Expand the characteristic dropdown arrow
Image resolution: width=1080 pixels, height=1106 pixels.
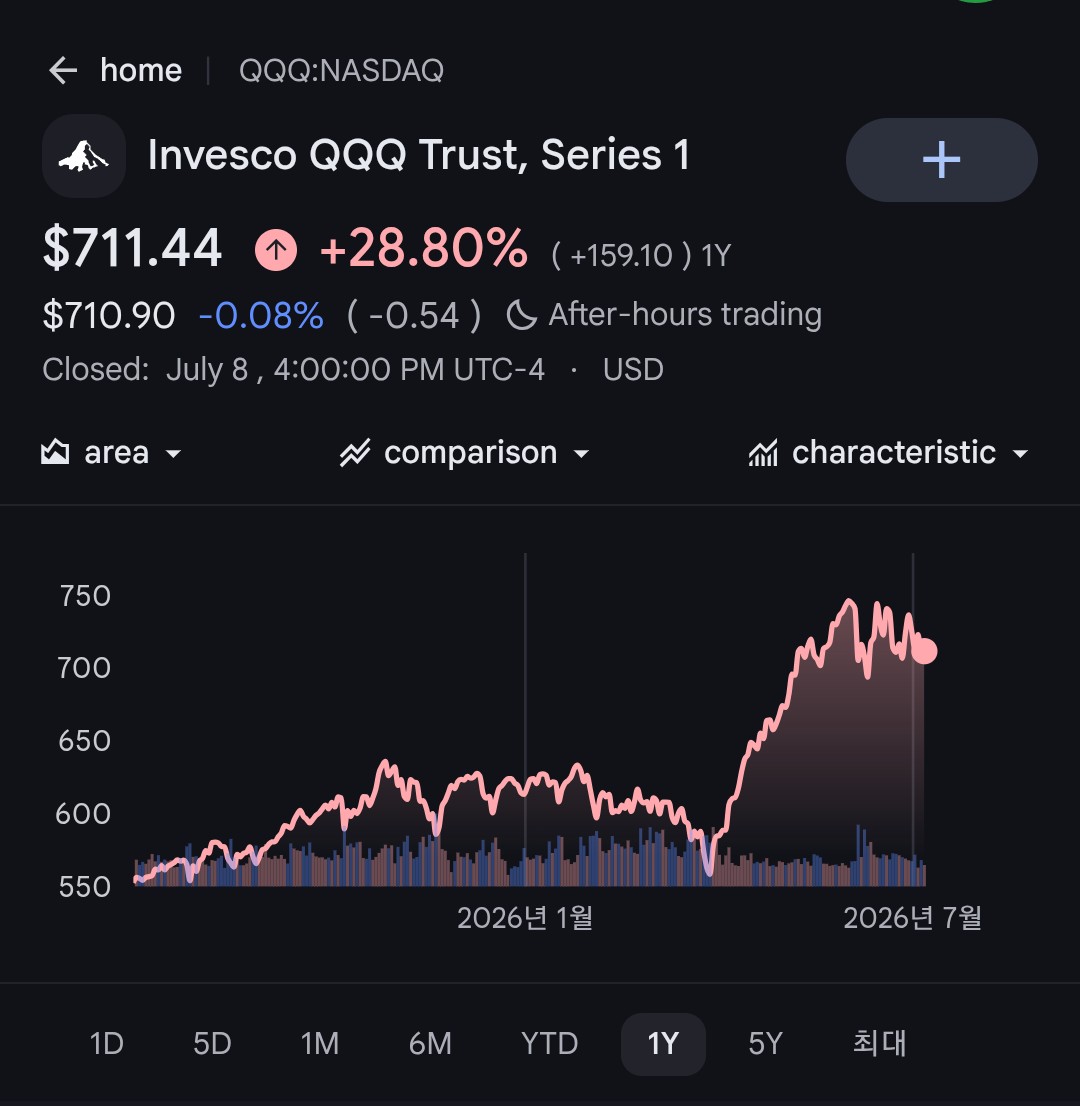[x=1020, y=454]
